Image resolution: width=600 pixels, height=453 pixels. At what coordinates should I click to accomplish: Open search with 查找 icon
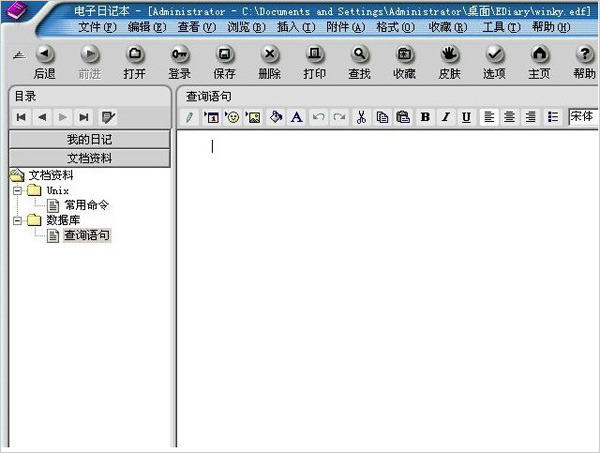click(360, 55)
